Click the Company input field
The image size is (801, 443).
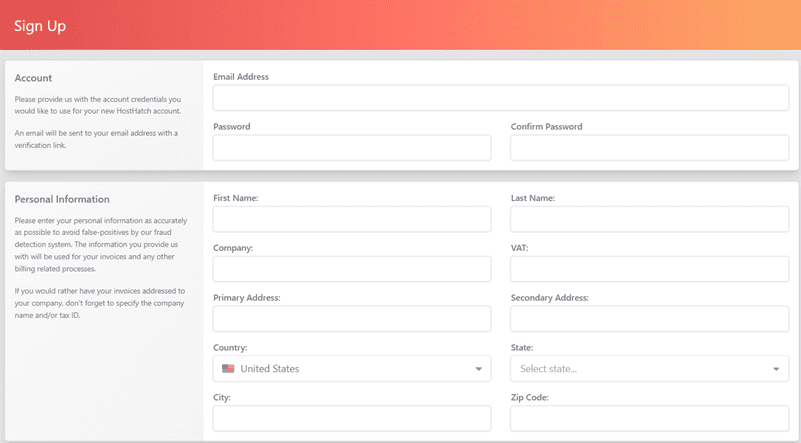(x=352, y=269)
